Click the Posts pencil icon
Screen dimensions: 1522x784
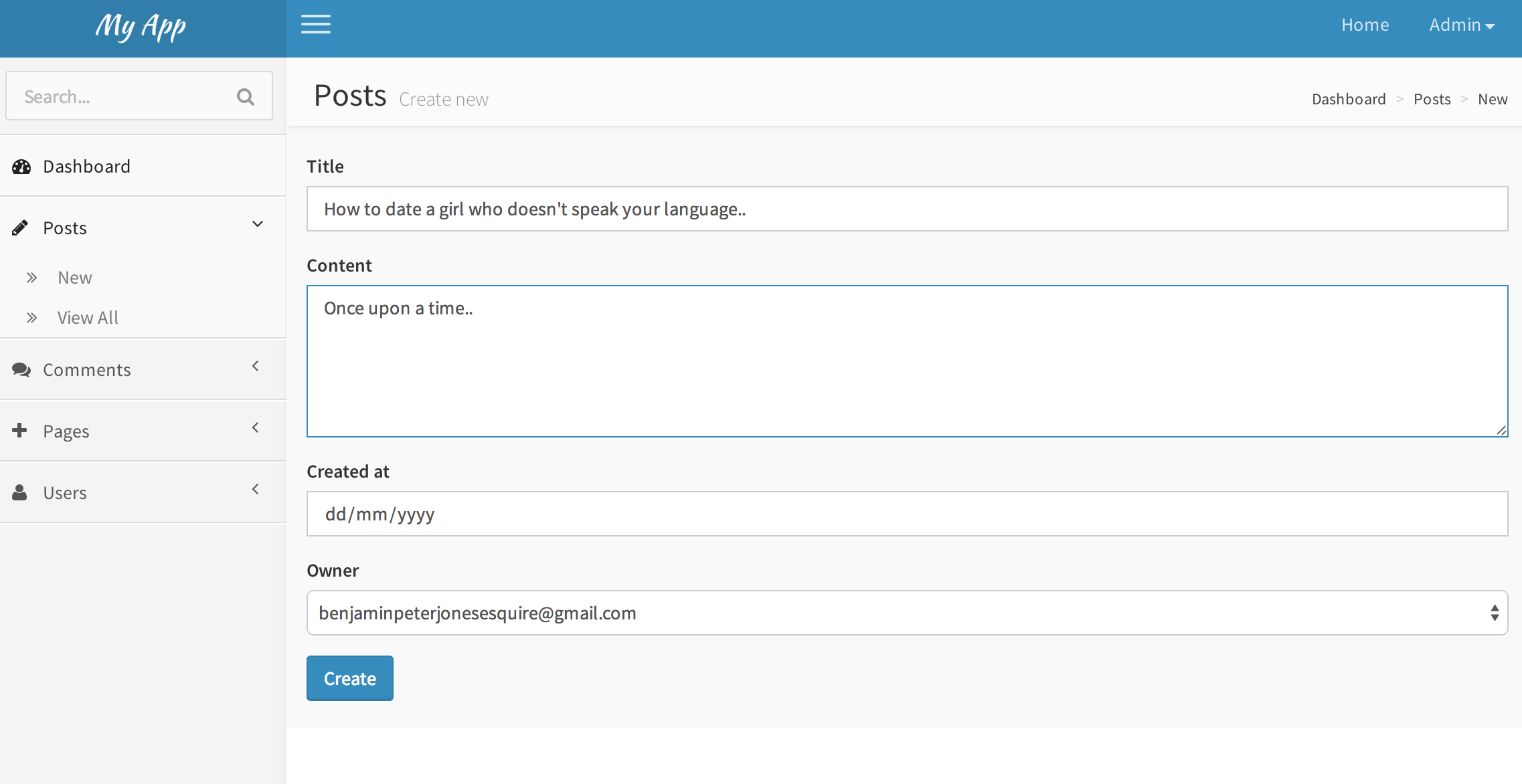(x=20, y=228)
